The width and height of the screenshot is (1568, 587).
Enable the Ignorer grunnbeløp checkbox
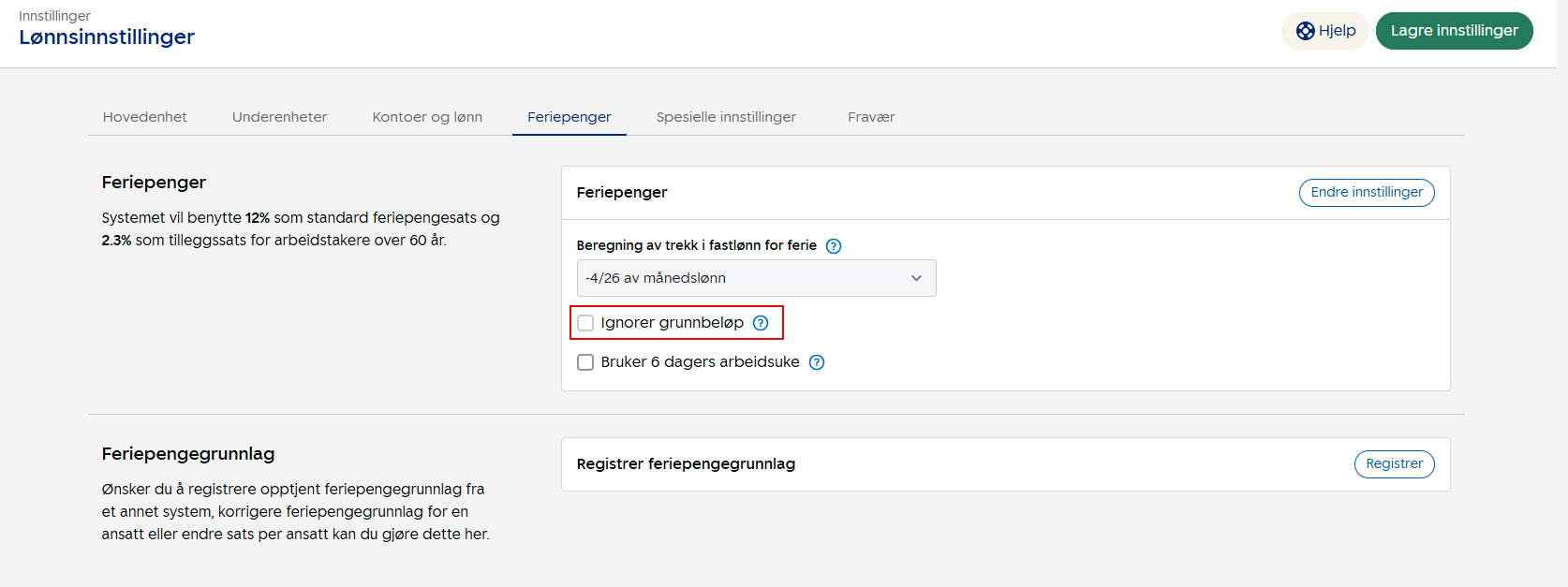pos(585,323)
